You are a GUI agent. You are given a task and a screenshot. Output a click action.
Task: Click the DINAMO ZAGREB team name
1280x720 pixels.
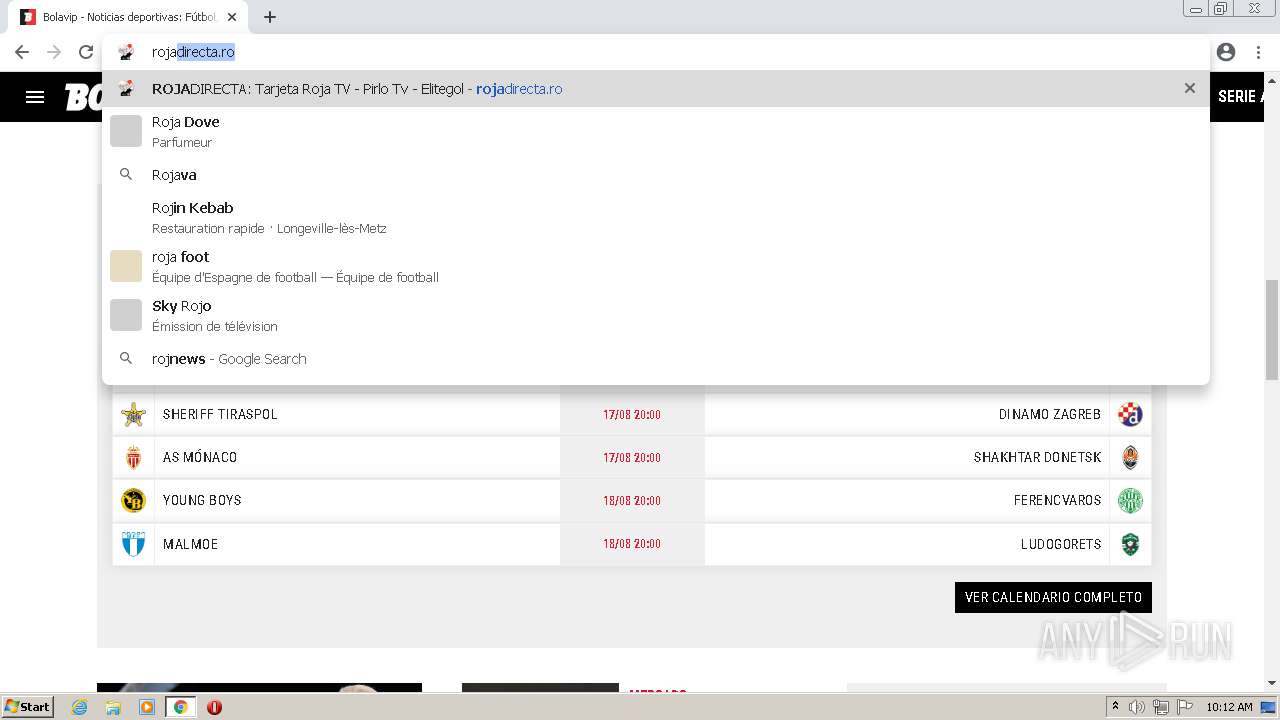point(1050,414)
